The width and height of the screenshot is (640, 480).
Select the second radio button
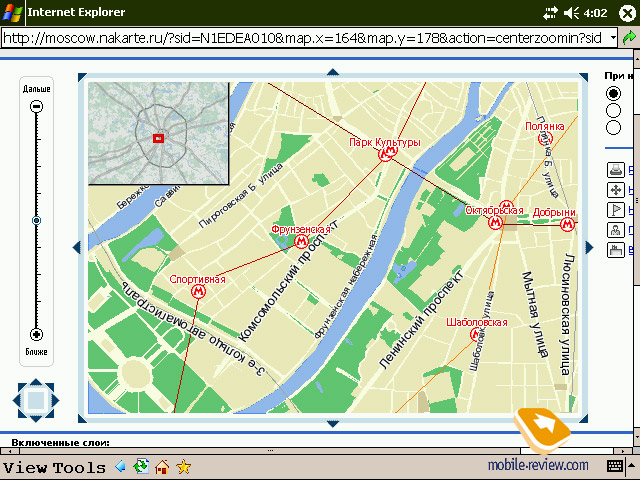(x=613, y=111)
